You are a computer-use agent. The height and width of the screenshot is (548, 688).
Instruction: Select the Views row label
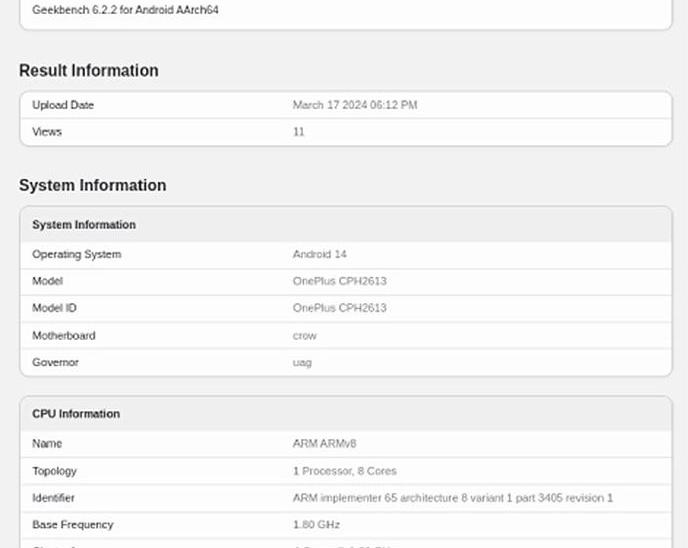[47, 132]
